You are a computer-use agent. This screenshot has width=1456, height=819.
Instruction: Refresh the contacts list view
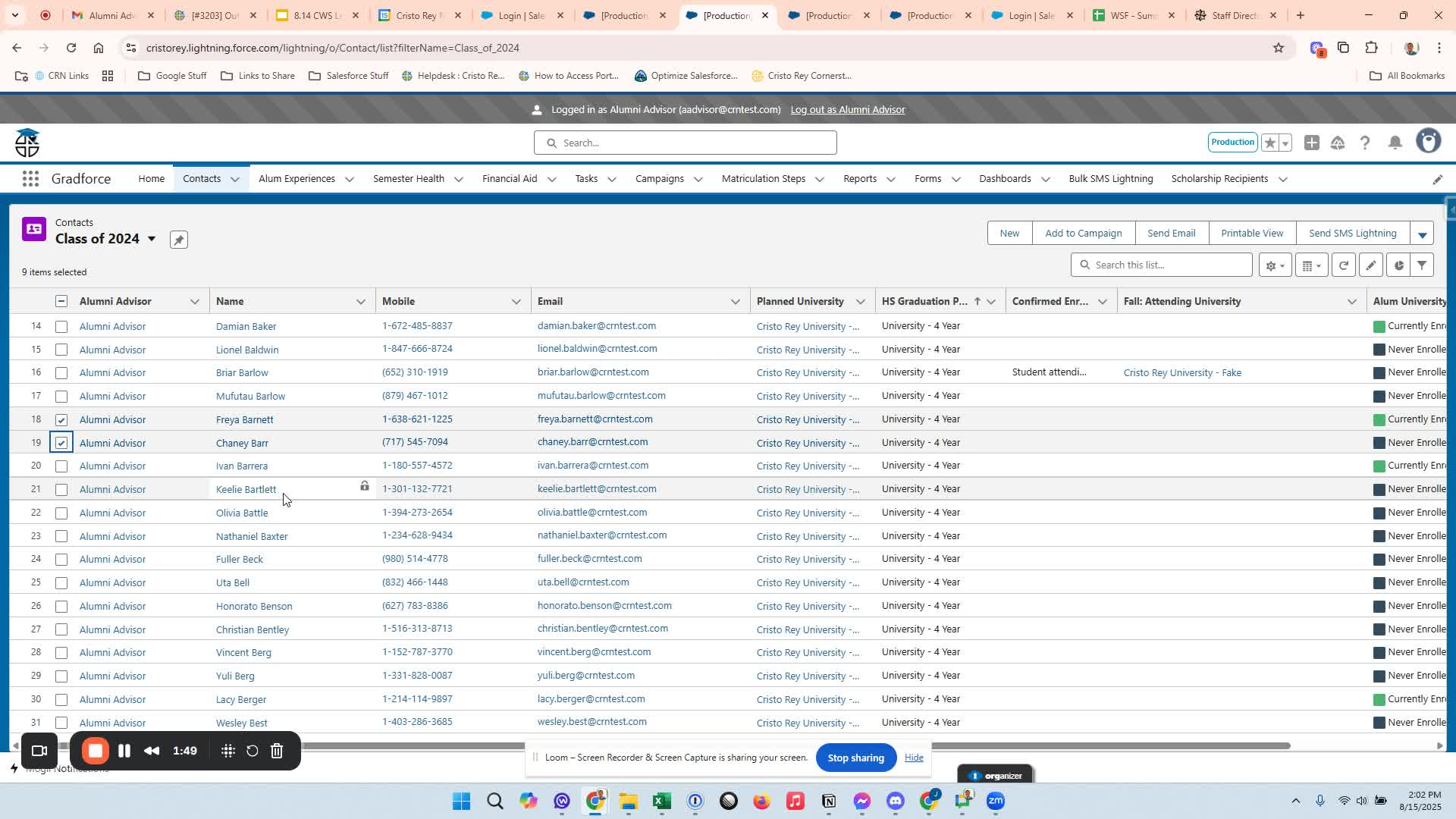1343,265
